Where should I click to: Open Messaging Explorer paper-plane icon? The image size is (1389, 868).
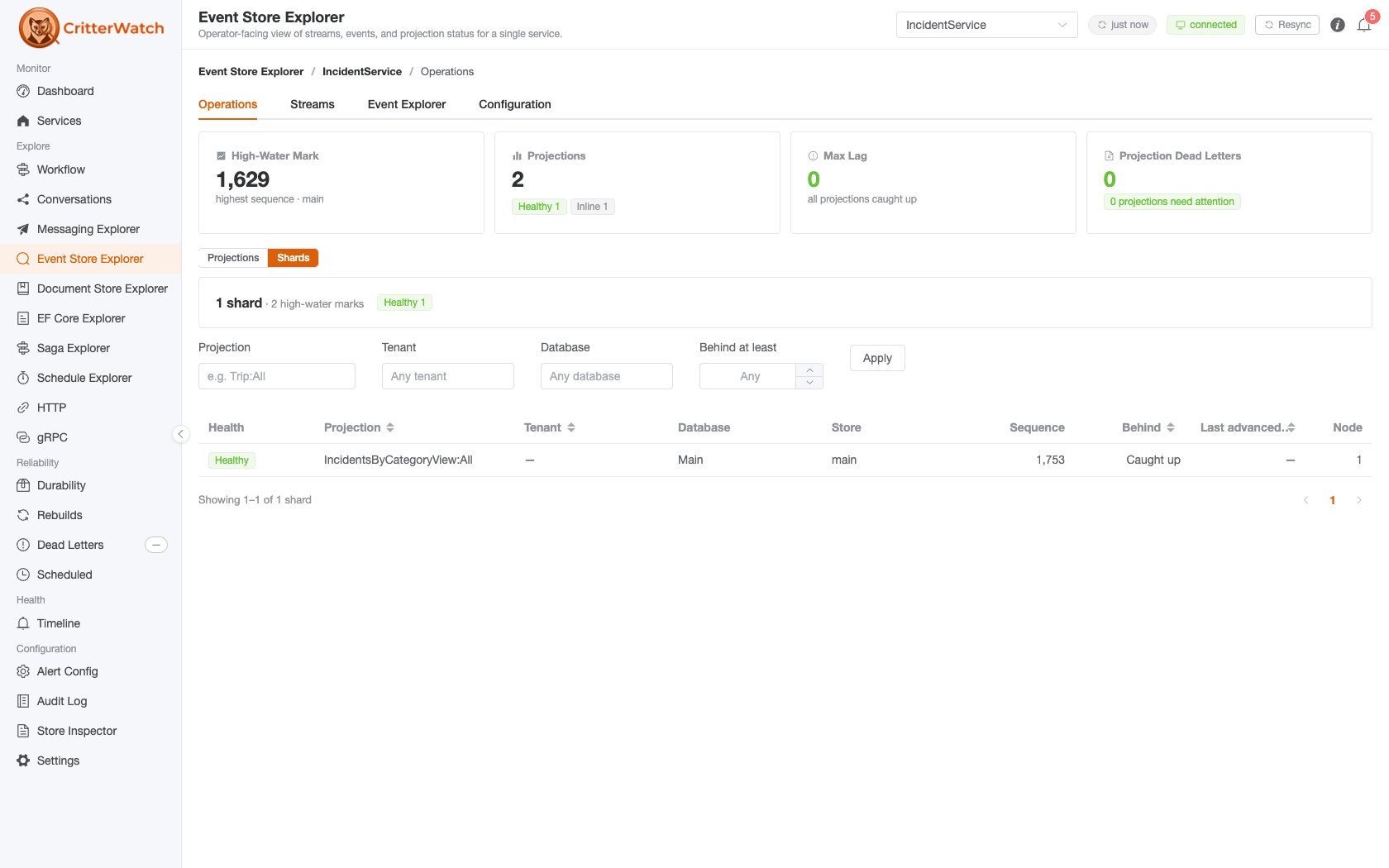pyautogui.click(x=23, y=229)
